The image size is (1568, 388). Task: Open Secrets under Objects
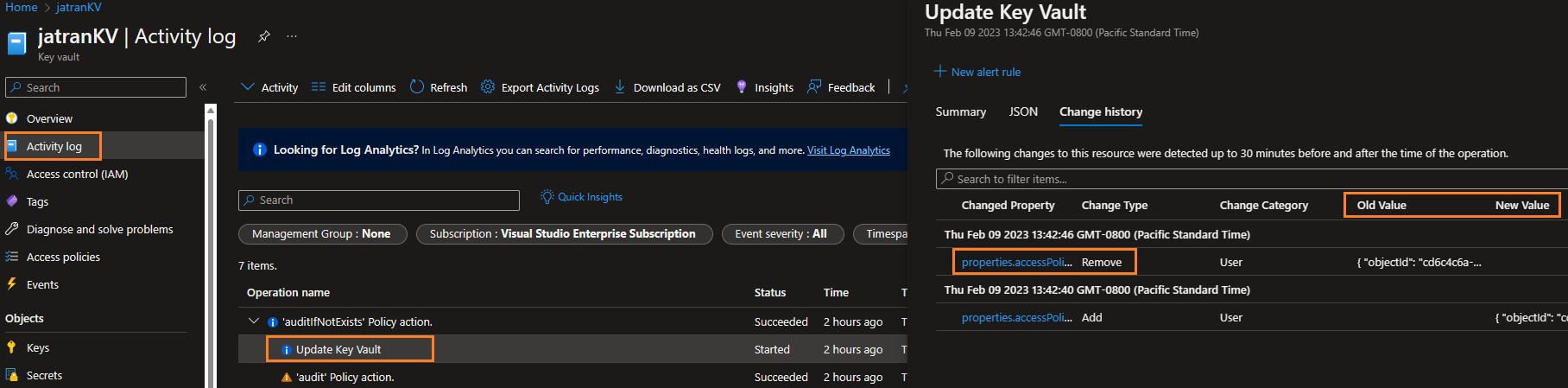pyautogui.click(x=44, y=375)
